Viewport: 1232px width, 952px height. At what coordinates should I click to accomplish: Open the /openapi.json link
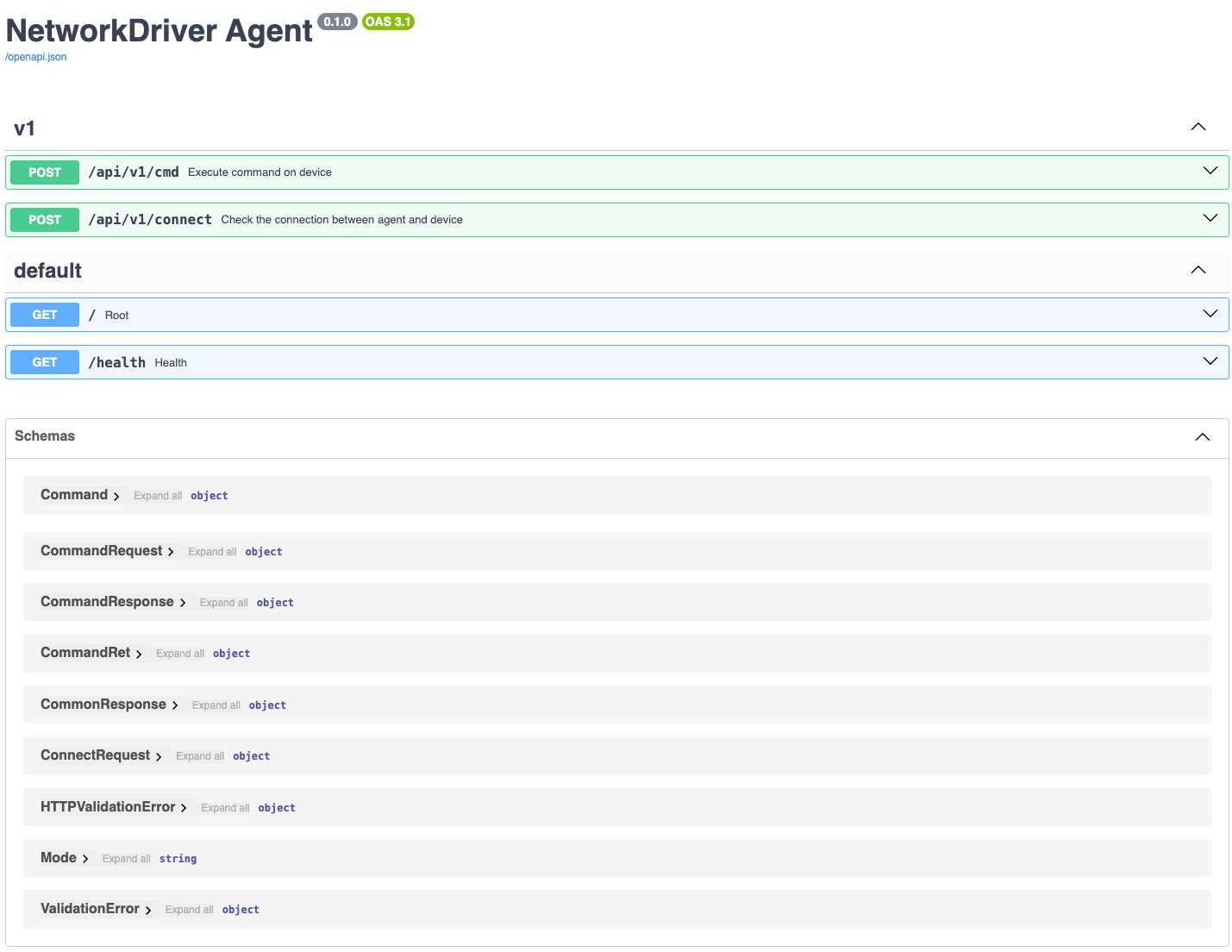pyautogui.click(x=36, y=57)
